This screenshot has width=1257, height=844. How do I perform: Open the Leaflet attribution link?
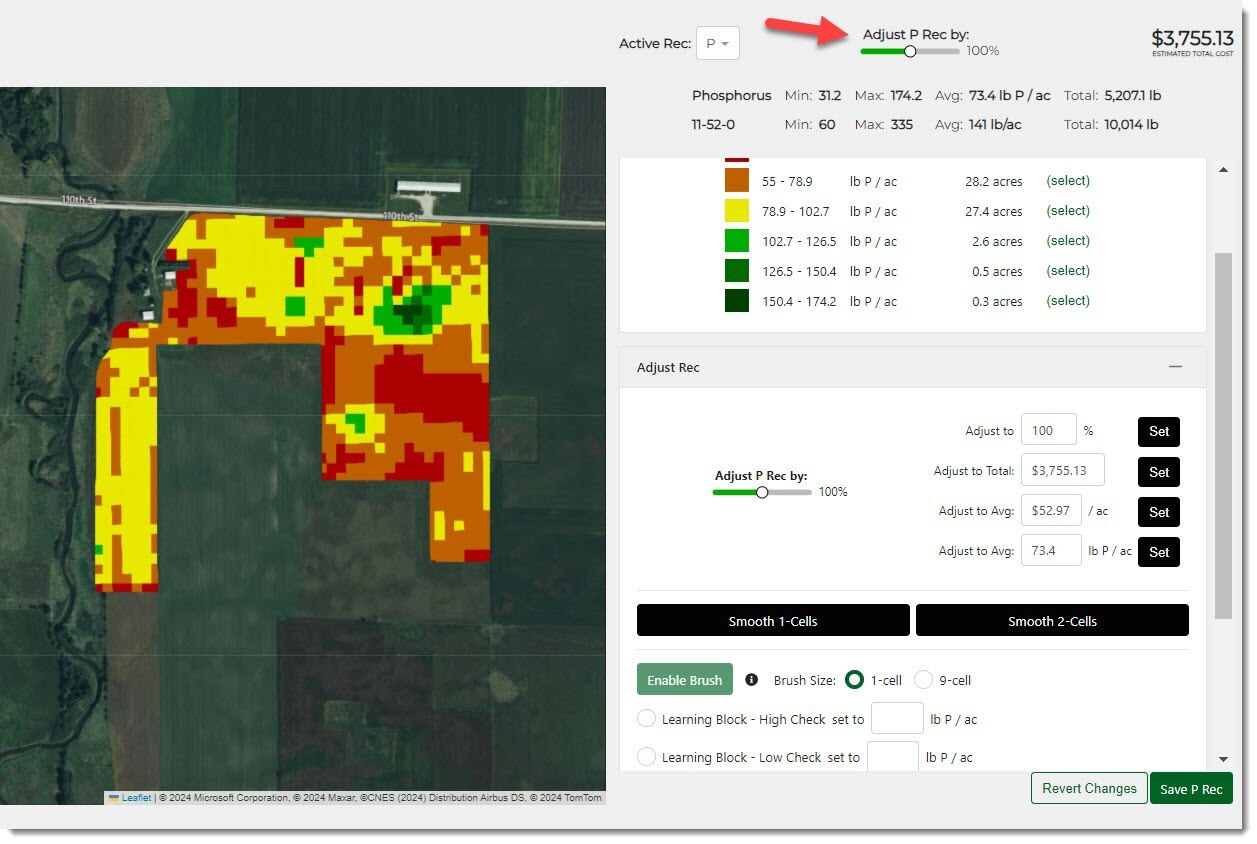click(x=136, y=798)
